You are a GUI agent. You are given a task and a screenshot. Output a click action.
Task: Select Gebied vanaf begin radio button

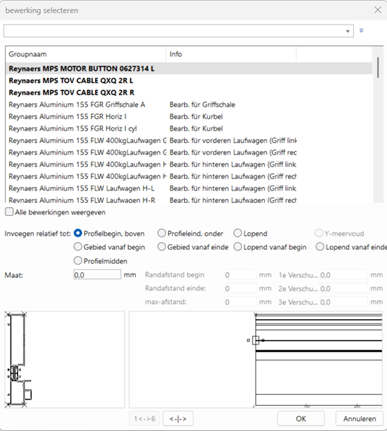pyautogui.click(x=78, y=247)
